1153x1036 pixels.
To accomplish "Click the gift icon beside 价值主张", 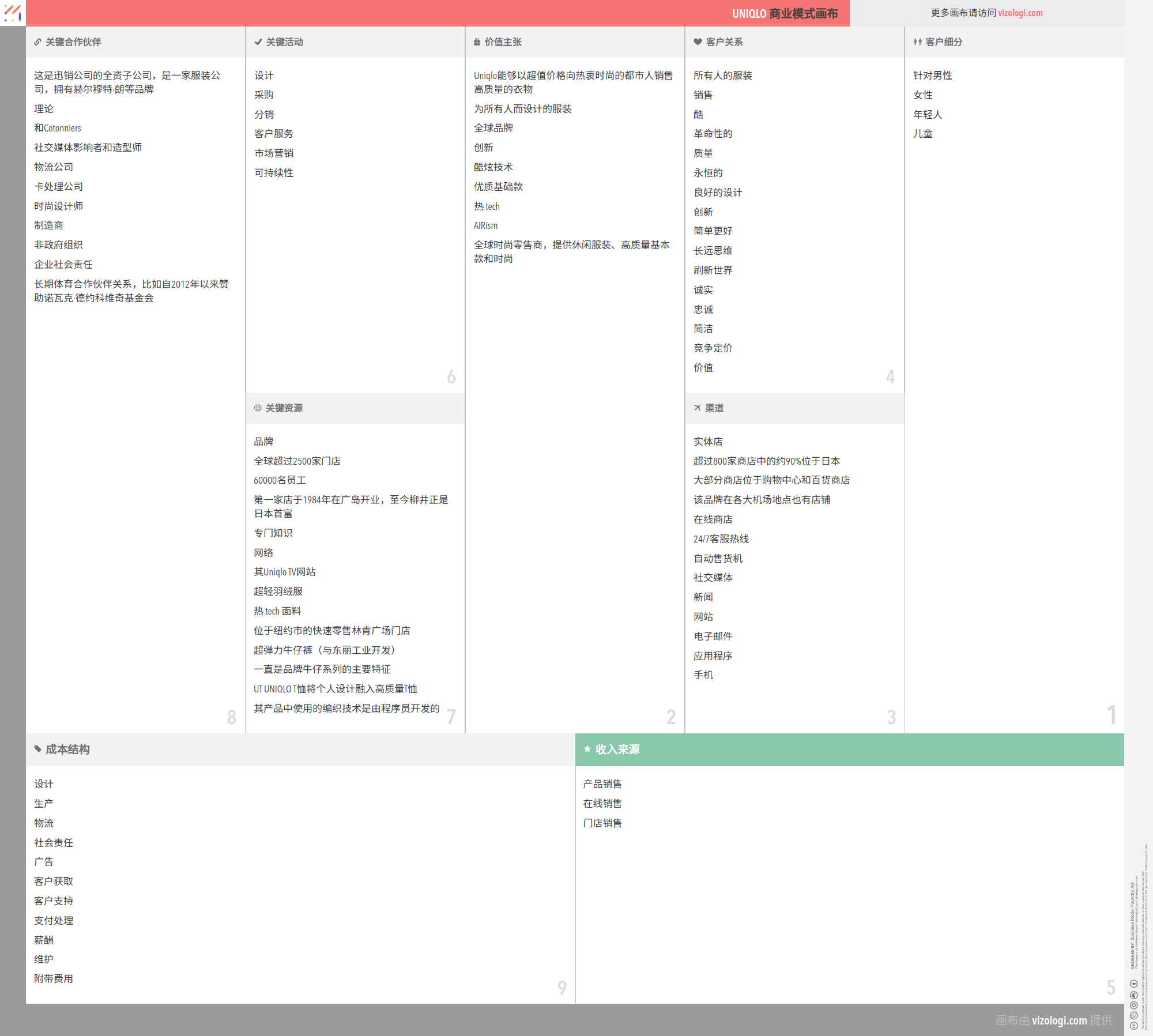I will click(477, 42).
